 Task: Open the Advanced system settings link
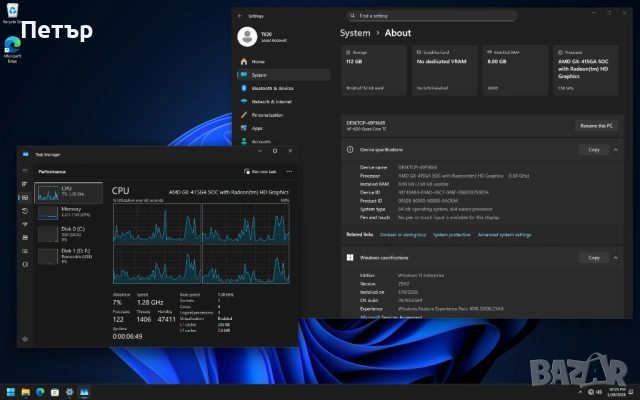[x=502, y=234]
